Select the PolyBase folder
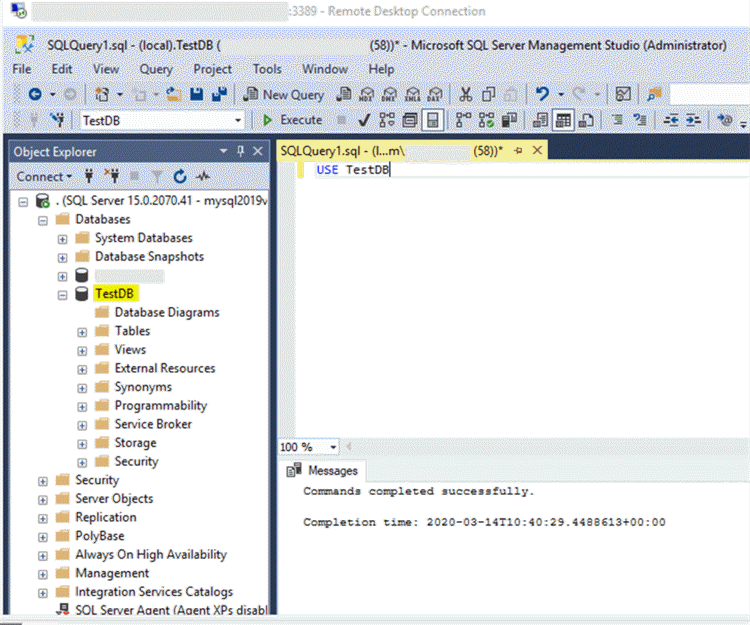Viewport: 750px width, 625px height. tap(99, 536)
